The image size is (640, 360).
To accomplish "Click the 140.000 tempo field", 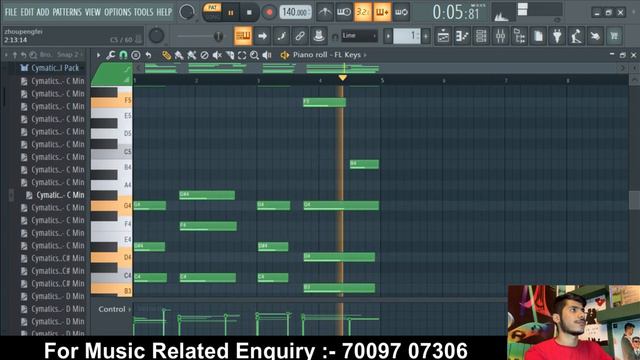I will [x=295, y=12].
